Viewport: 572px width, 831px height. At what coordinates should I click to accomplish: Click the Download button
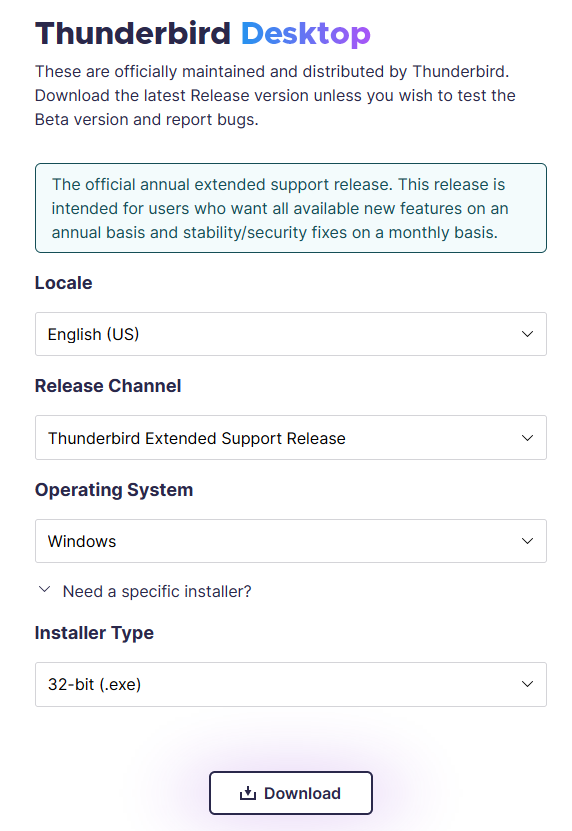click(291, 793)
